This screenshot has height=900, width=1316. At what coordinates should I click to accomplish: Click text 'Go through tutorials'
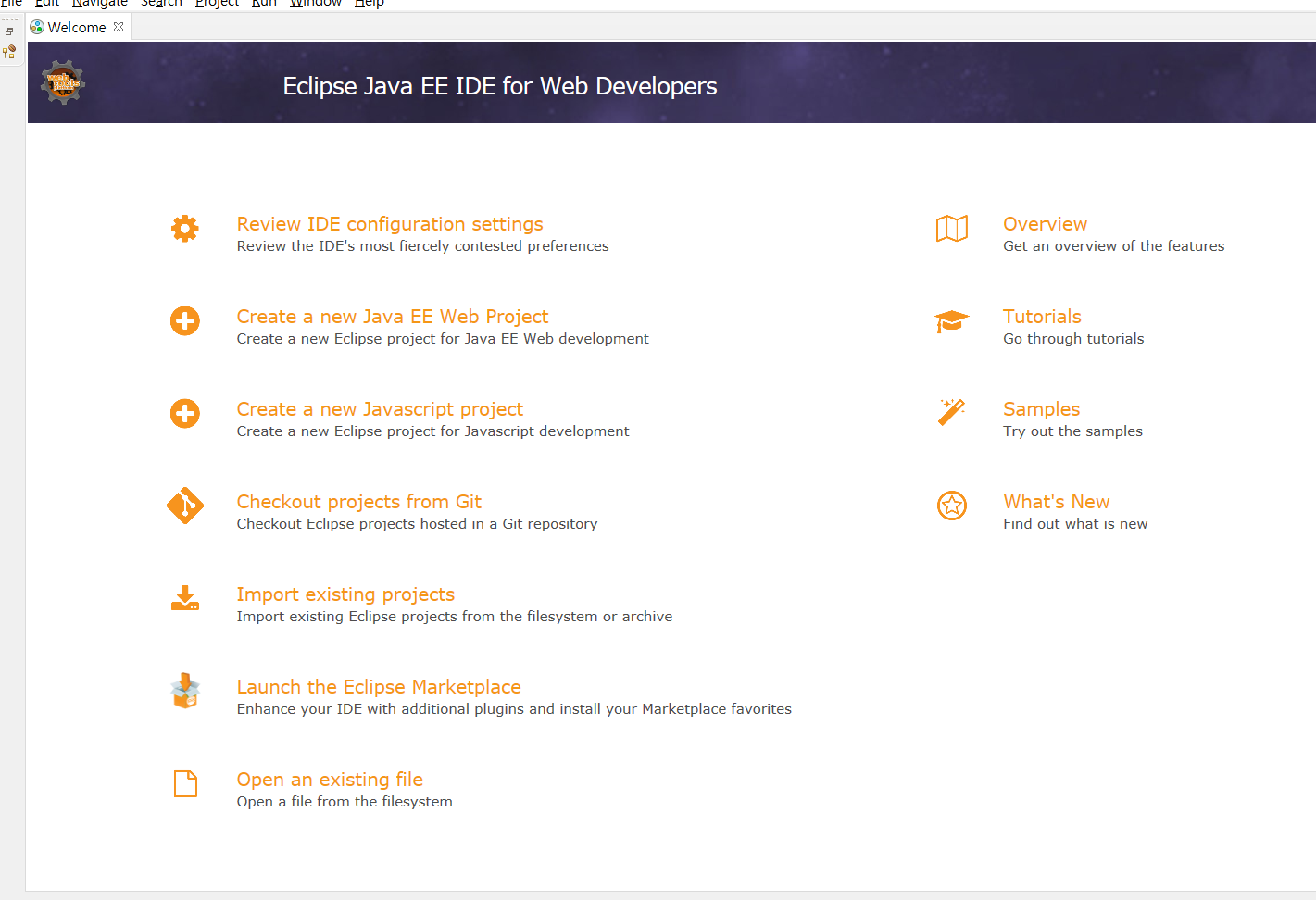(1073, 339)
